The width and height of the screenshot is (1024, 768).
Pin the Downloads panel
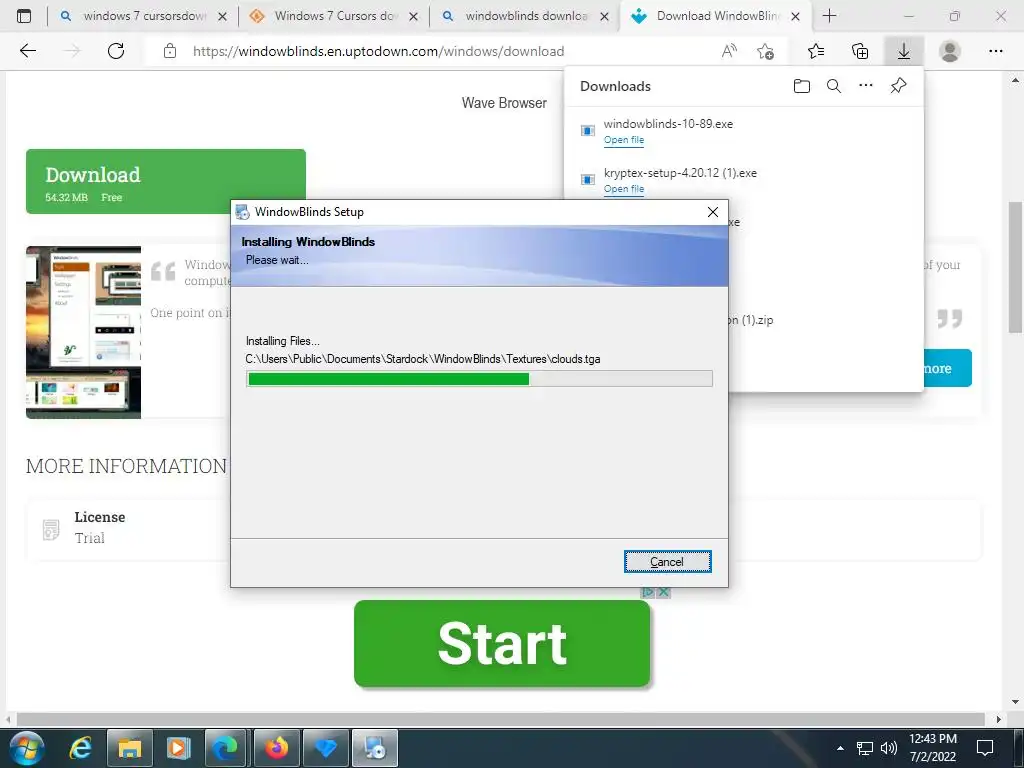pyautogui.click(x=899, y=86)
